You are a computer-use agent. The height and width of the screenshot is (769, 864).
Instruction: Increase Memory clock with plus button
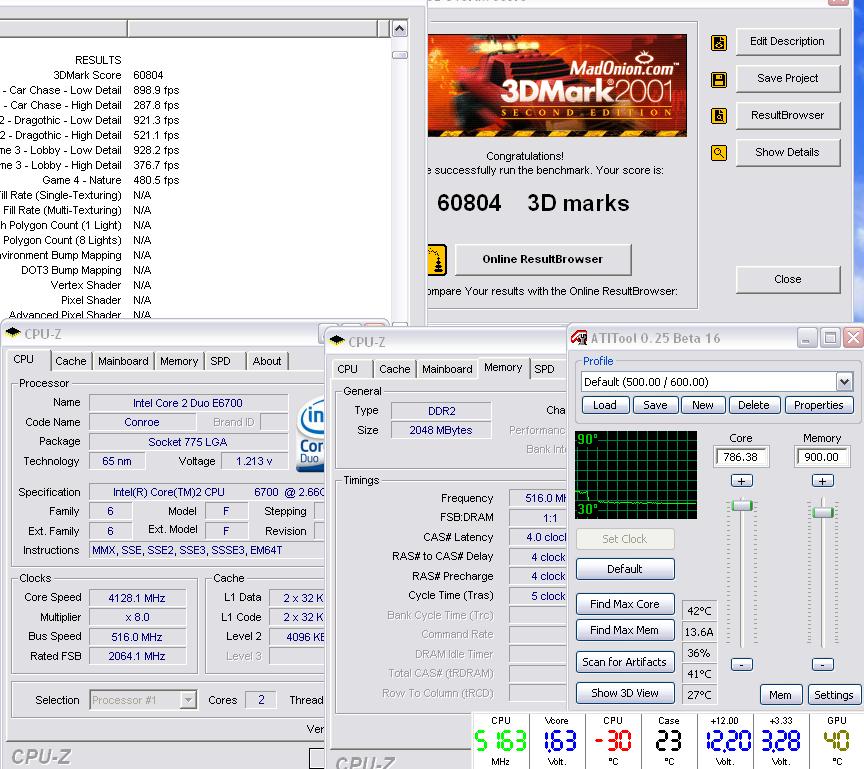pos(823,481)
